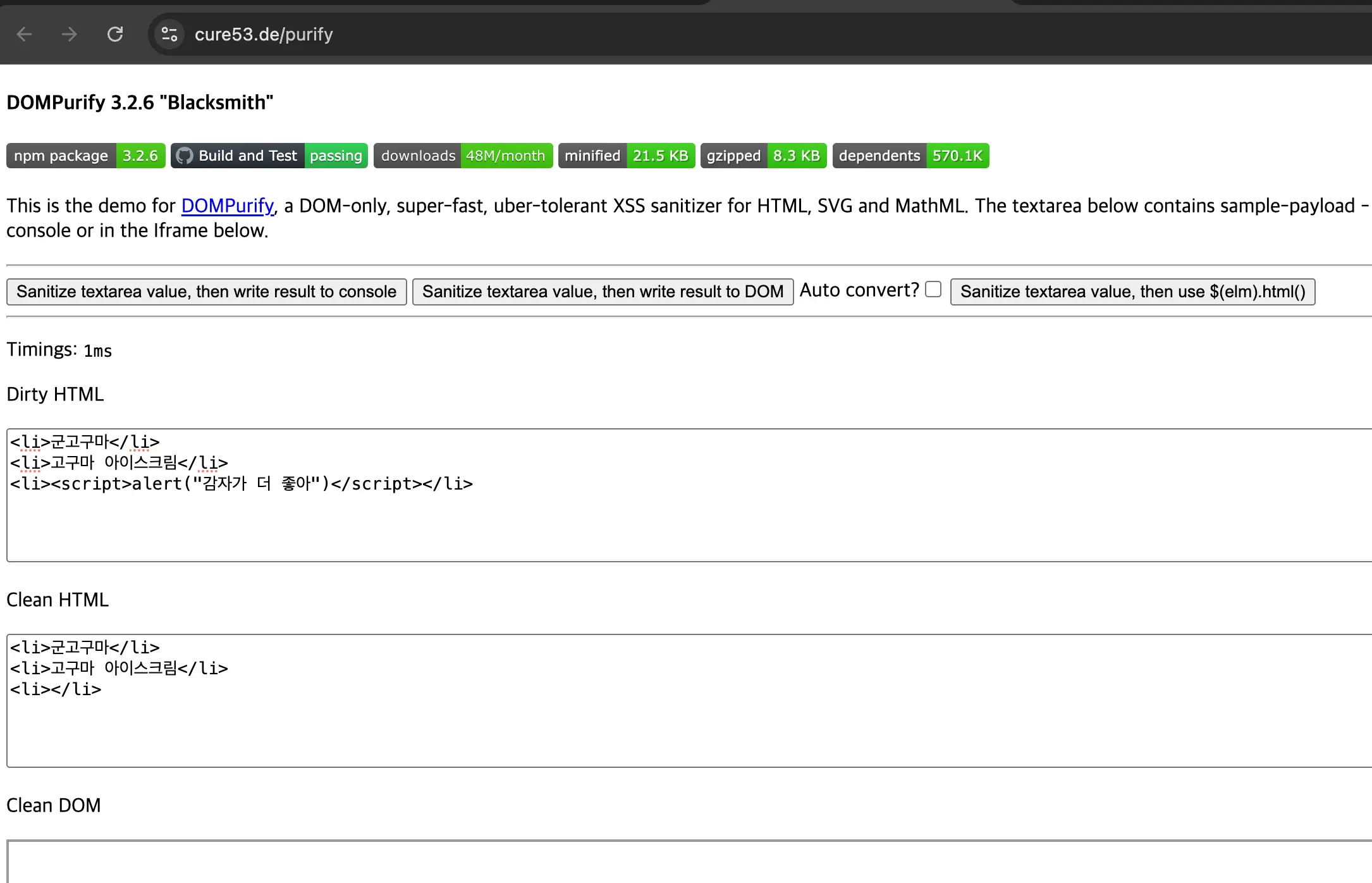Click the Build and Test passing badge
The image size is (1372, 883).
(269, 156)
